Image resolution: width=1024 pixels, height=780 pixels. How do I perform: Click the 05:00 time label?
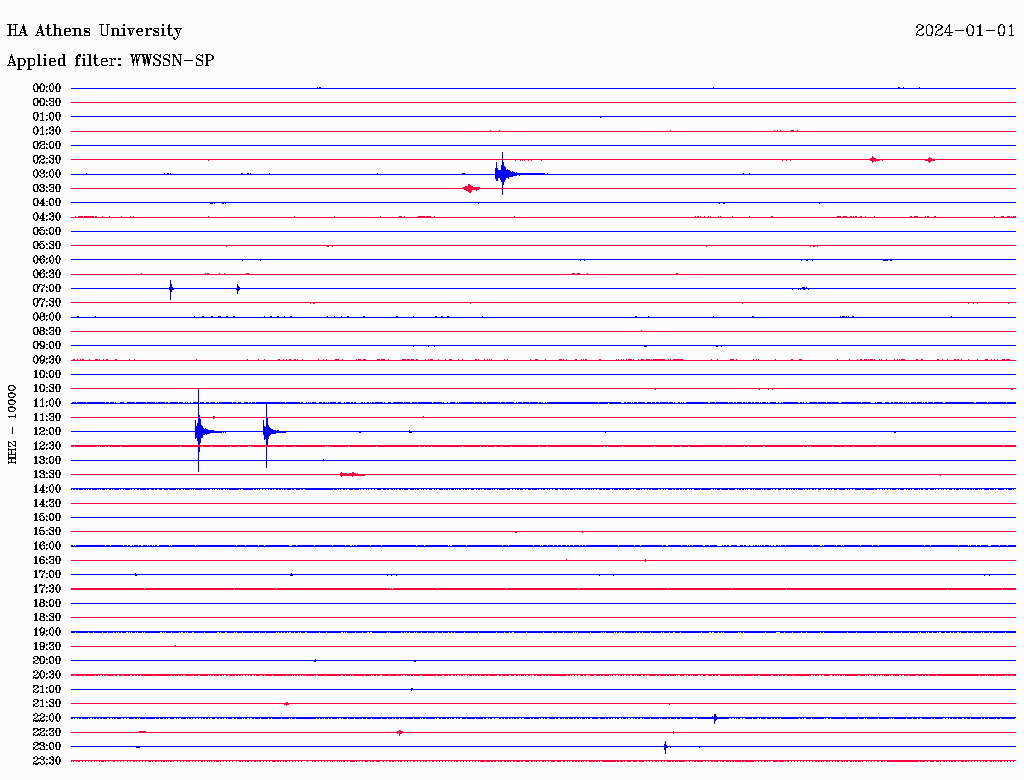click(x=47, y=231)
